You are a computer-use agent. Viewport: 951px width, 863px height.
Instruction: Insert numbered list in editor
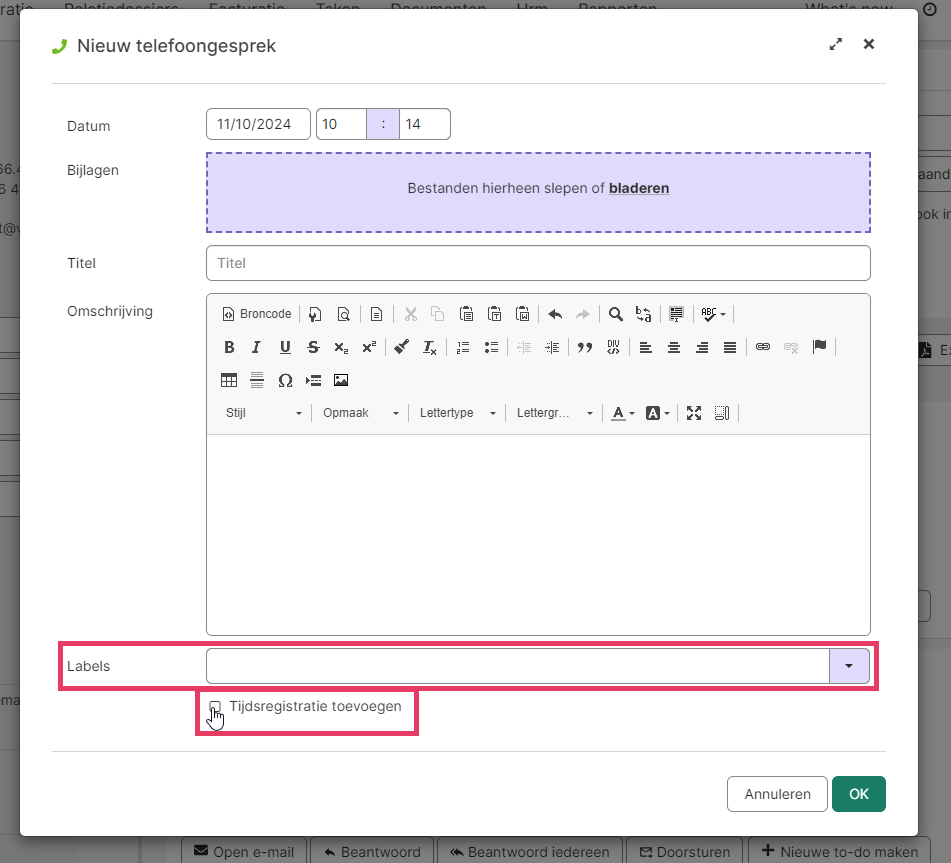pyautogui.click(x=463, y=347)
